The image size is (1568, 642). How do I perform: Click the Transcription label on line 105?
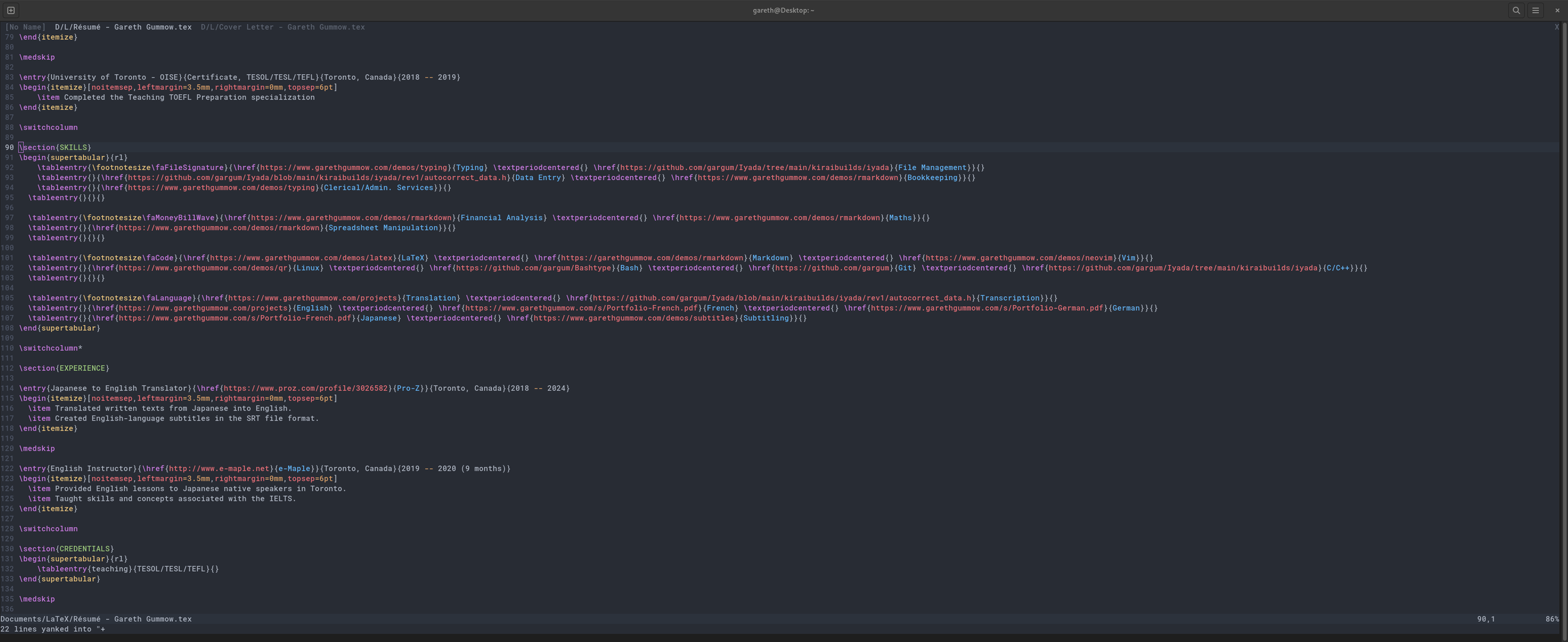pyautogui.click(x=1009, y=298)
